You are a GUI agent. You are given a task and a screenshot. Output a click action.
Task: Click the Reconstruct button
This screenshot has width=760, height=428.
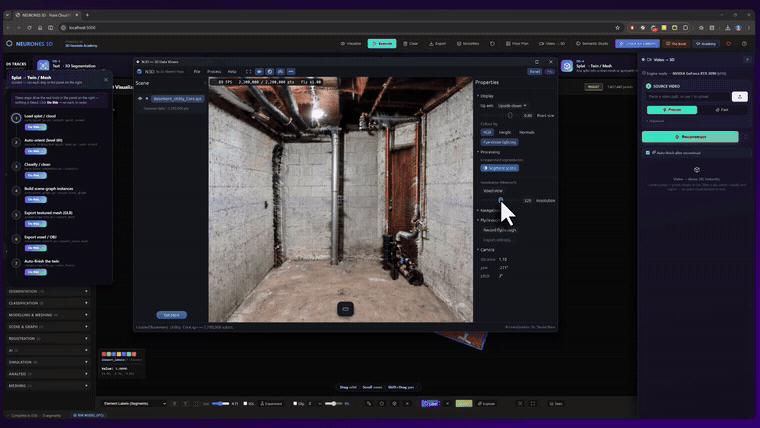pyautogui.click(x=690, y=137)
